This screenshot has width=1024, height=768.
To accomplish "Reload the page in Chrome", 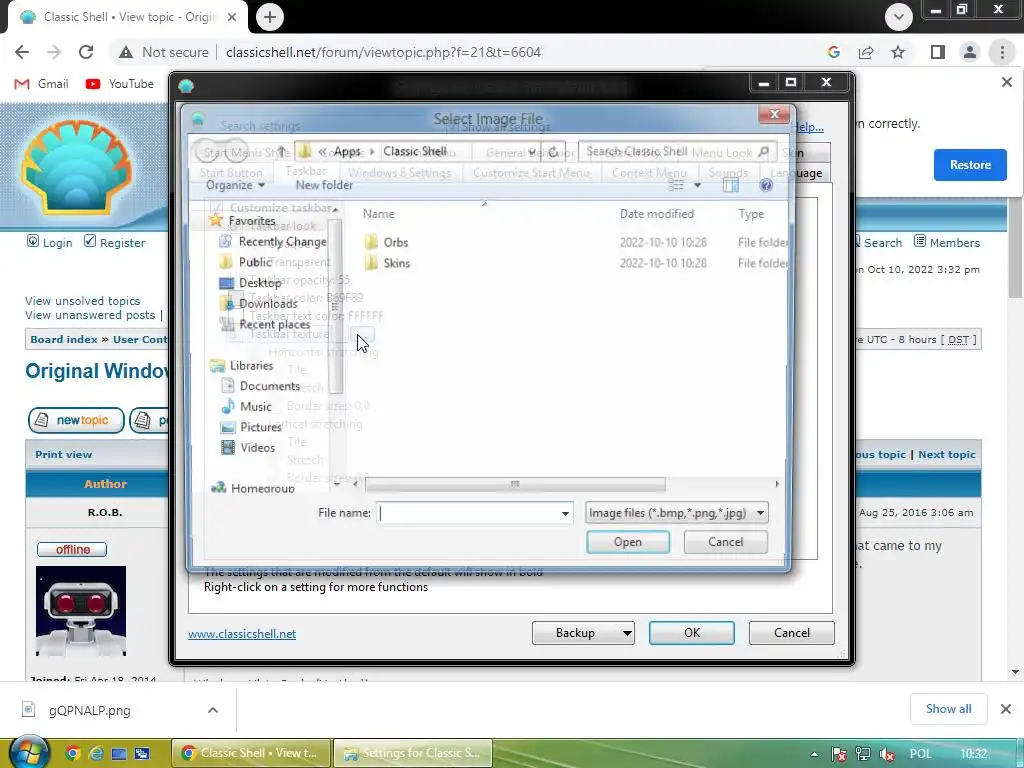I will pyautogui.click(x=86, y=52).
